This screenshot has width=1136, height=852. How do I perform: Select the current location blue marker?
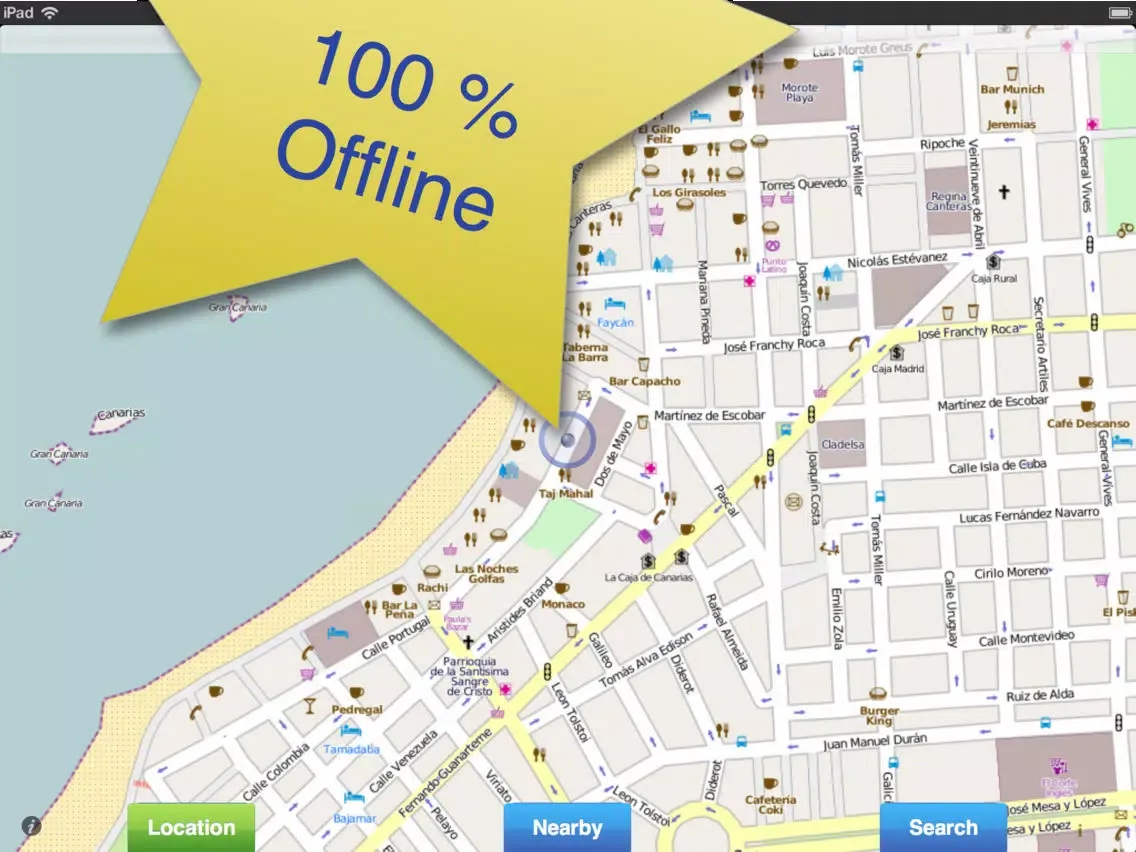pyautogui.click(x=567, y=440)
